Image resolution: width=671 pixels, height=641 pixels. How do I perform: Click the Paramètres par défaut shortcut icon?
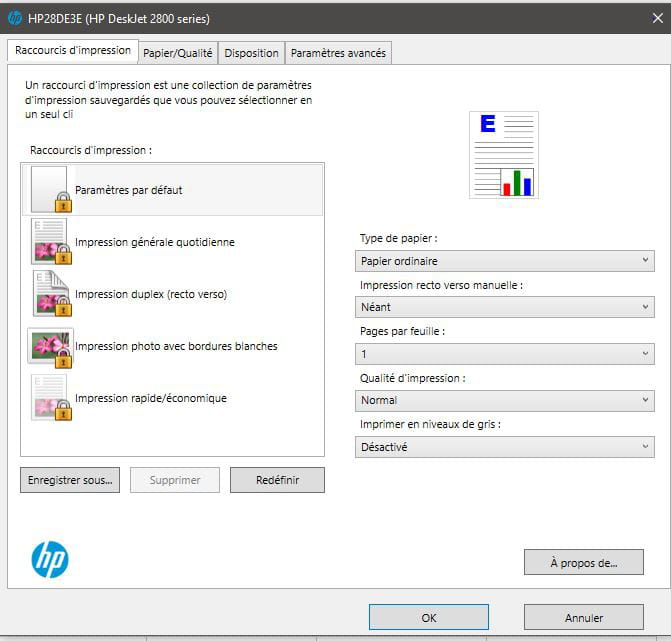click(x=50, y=189)
